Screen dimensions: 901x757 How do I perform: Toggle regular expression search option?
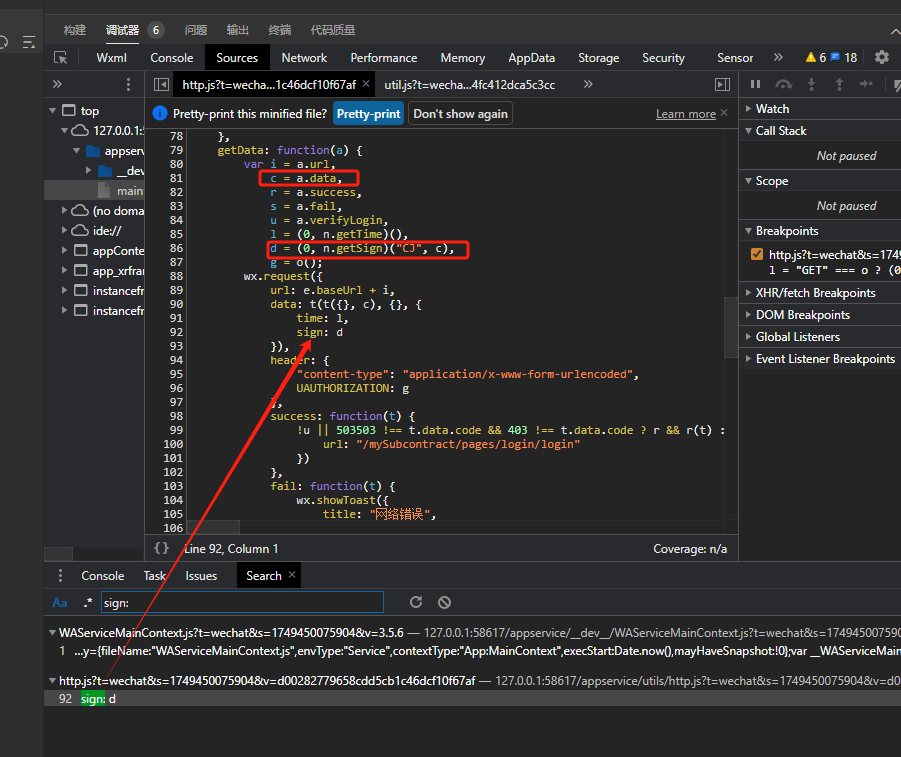pyautogui.click(x=87, y=602)
